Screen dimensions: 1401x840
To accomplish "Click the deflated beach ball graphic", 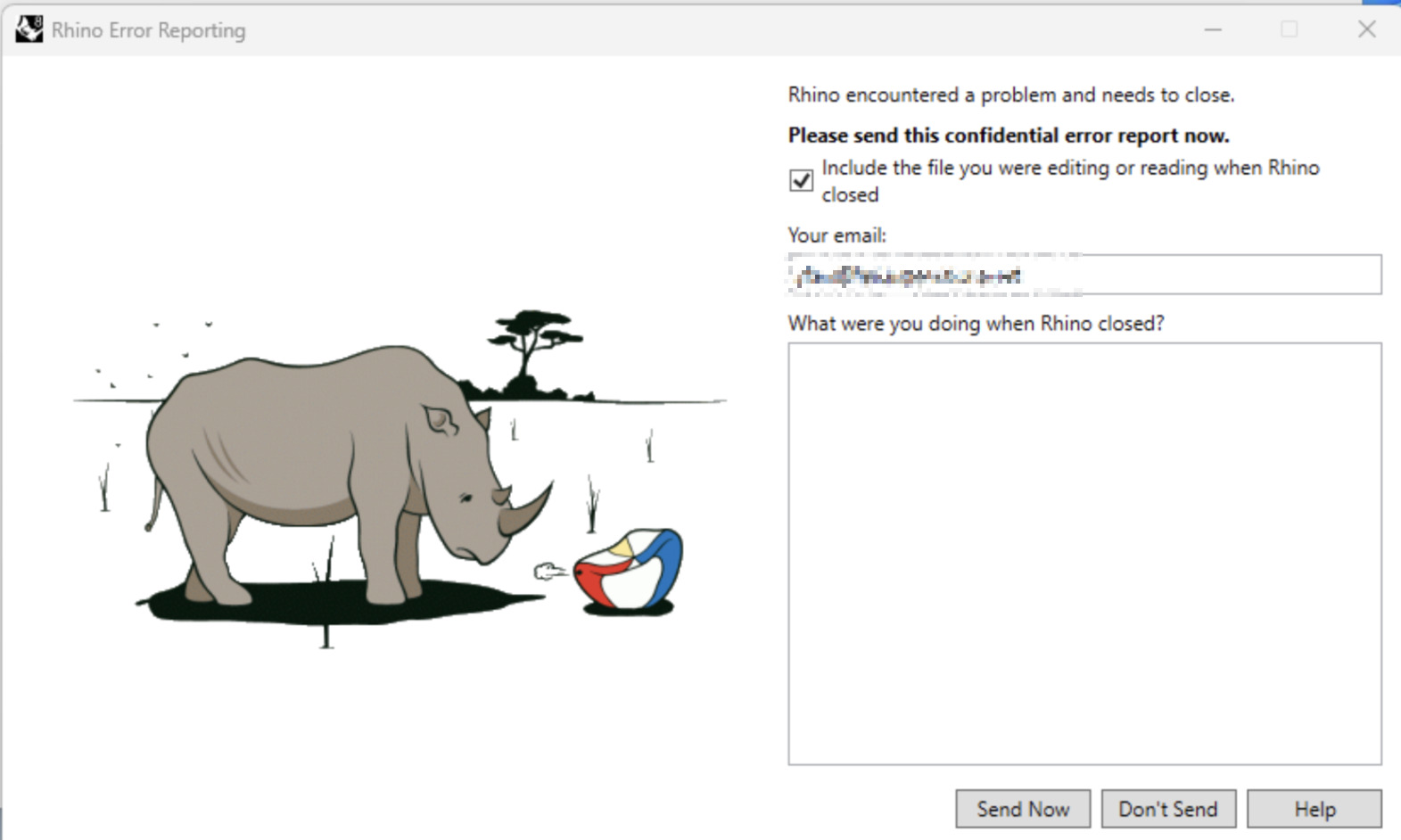I will pos(630,571).
